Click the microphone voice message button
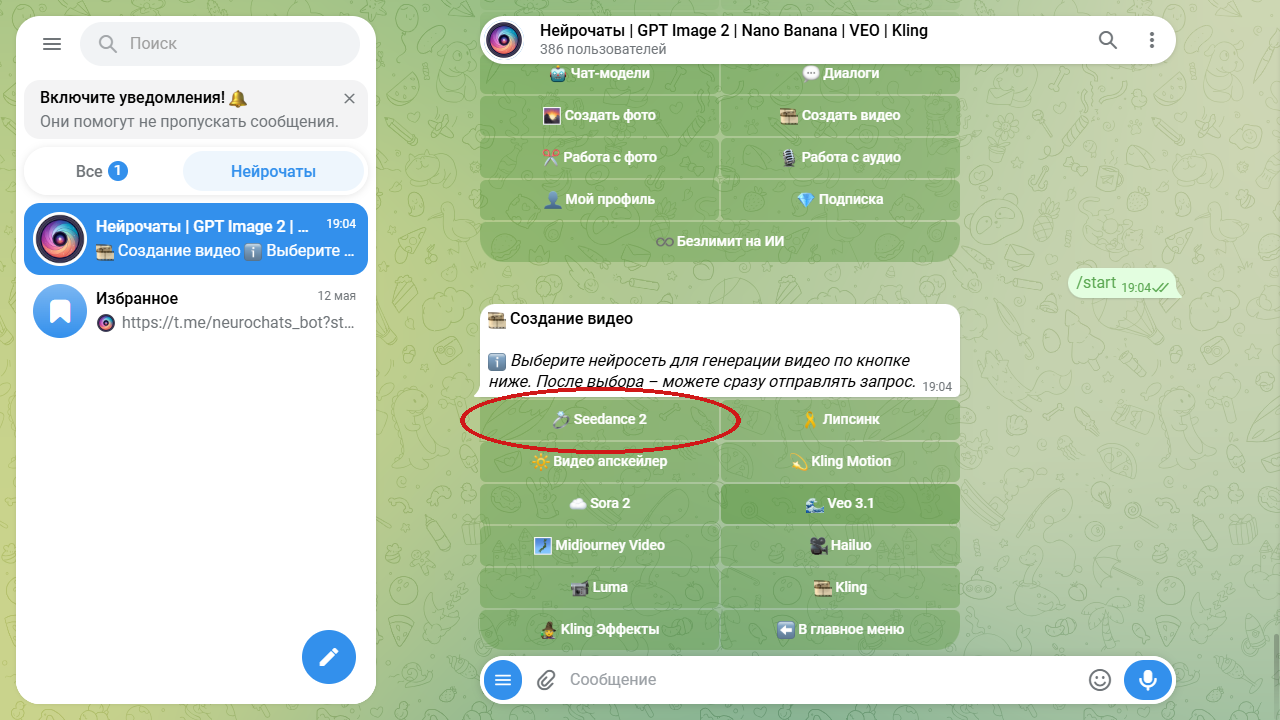This screenshot has width=1280, height=720. click(1148, 680)
